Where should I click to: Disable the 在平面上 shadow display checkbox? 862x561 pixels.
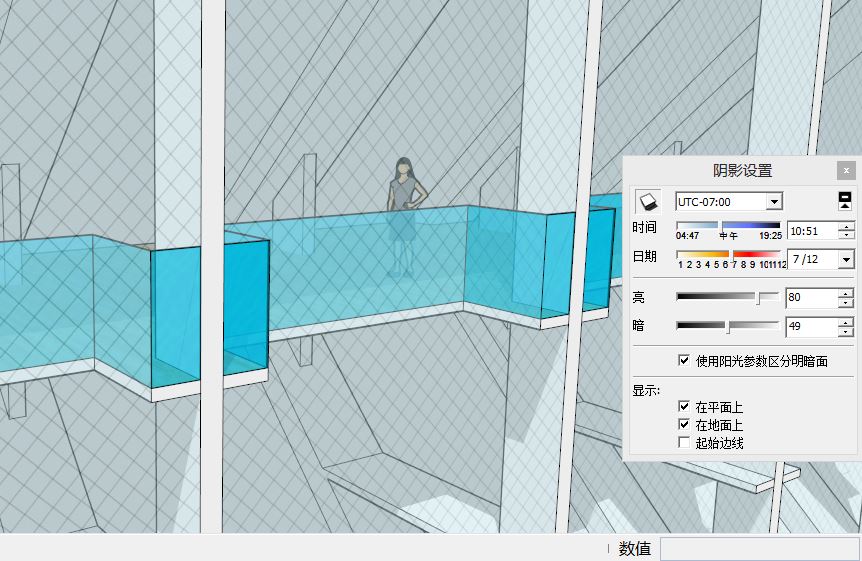684,407
